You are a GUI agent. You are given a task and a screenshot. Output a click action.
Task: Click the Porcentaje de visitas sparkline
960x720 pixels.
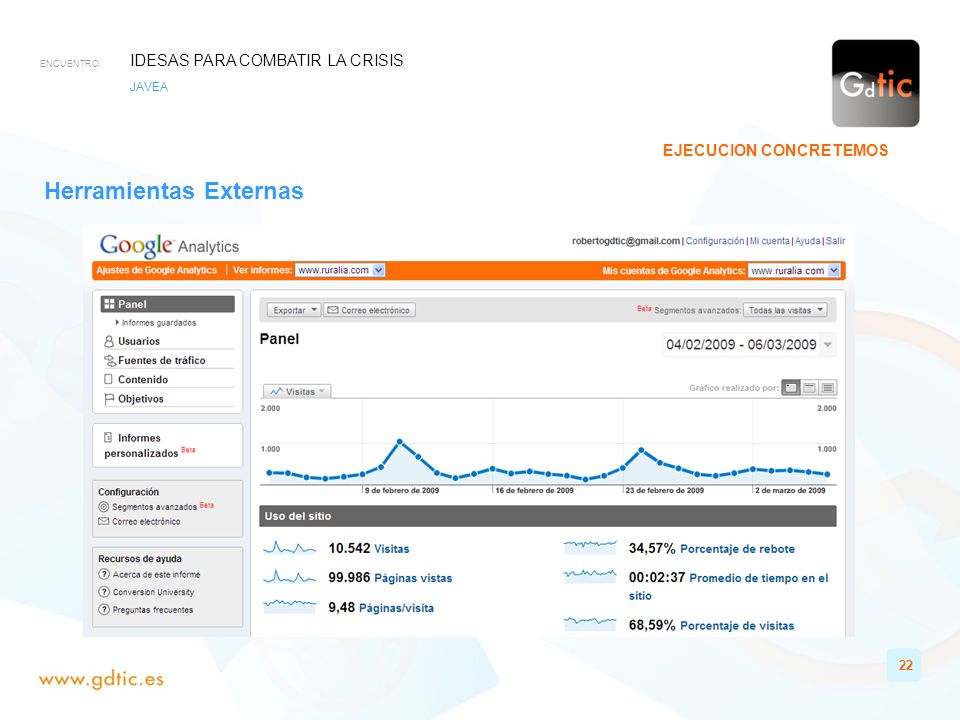pos(590,623)
